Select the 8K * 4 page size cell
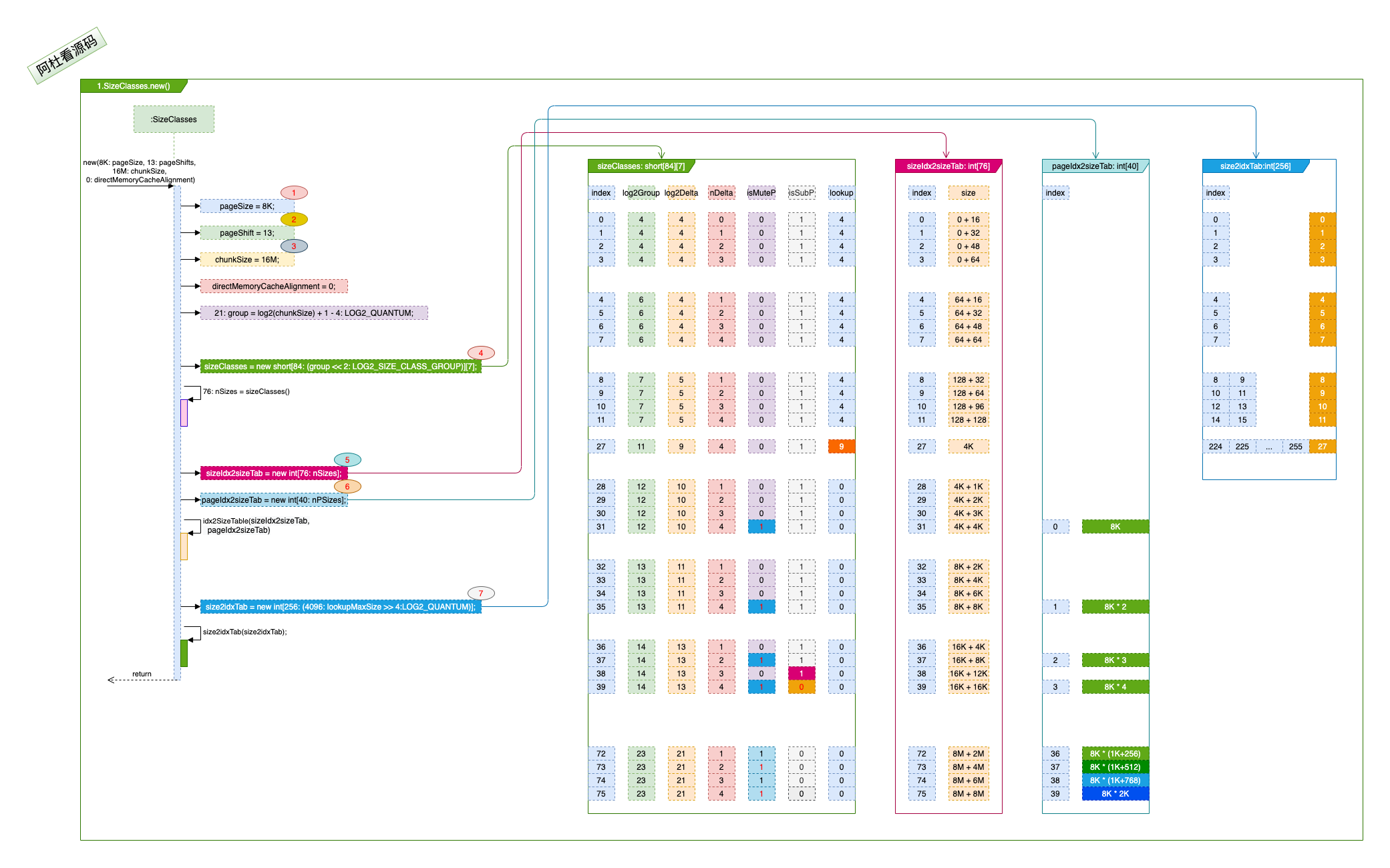This screenshot has width=1390, height=868. (1115, 687)
